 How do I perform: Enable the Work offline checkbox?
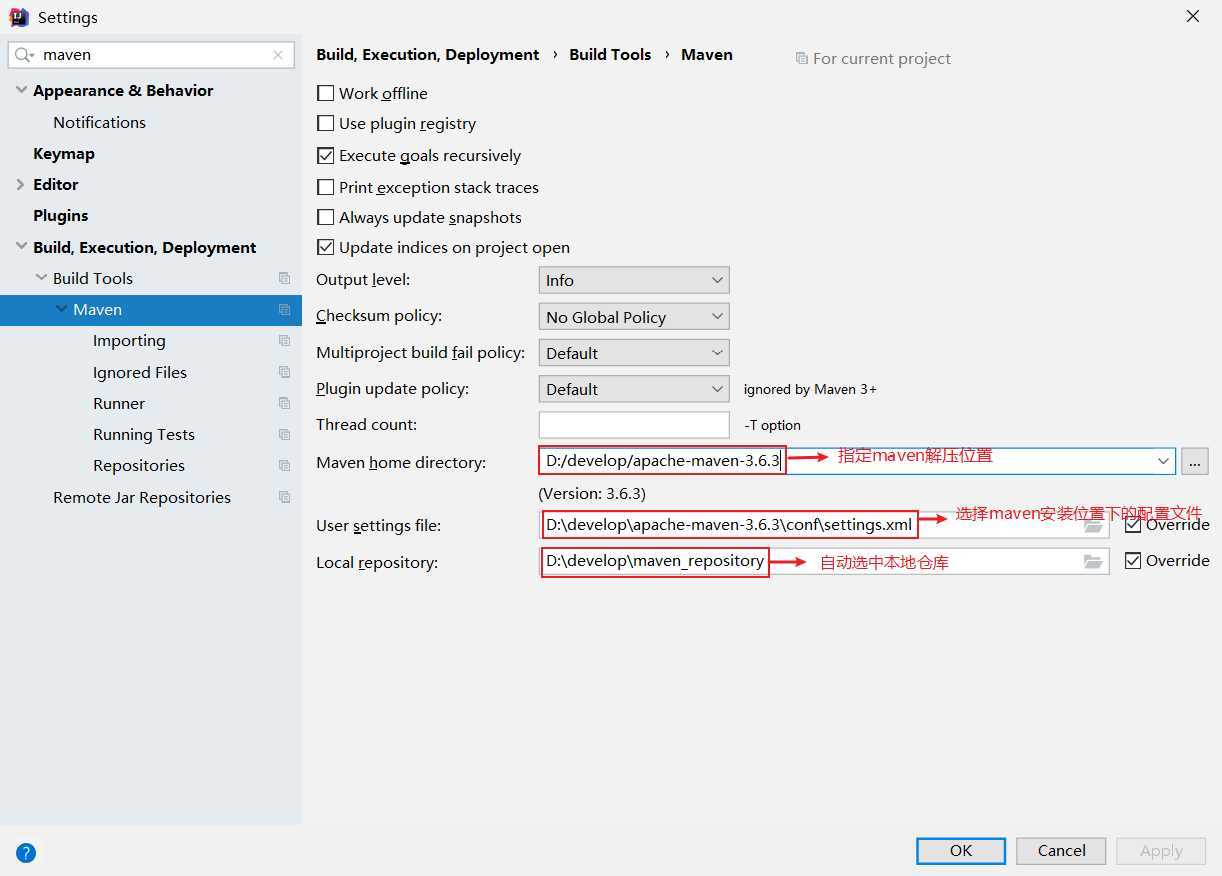pos(325,93)
